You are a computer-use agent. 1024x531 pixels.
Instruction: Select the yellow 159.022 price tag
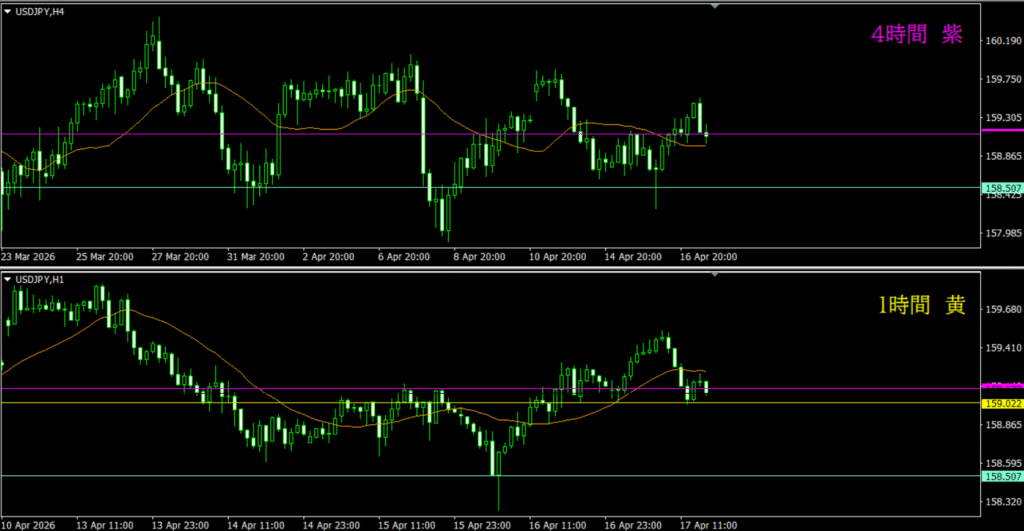1001,403
